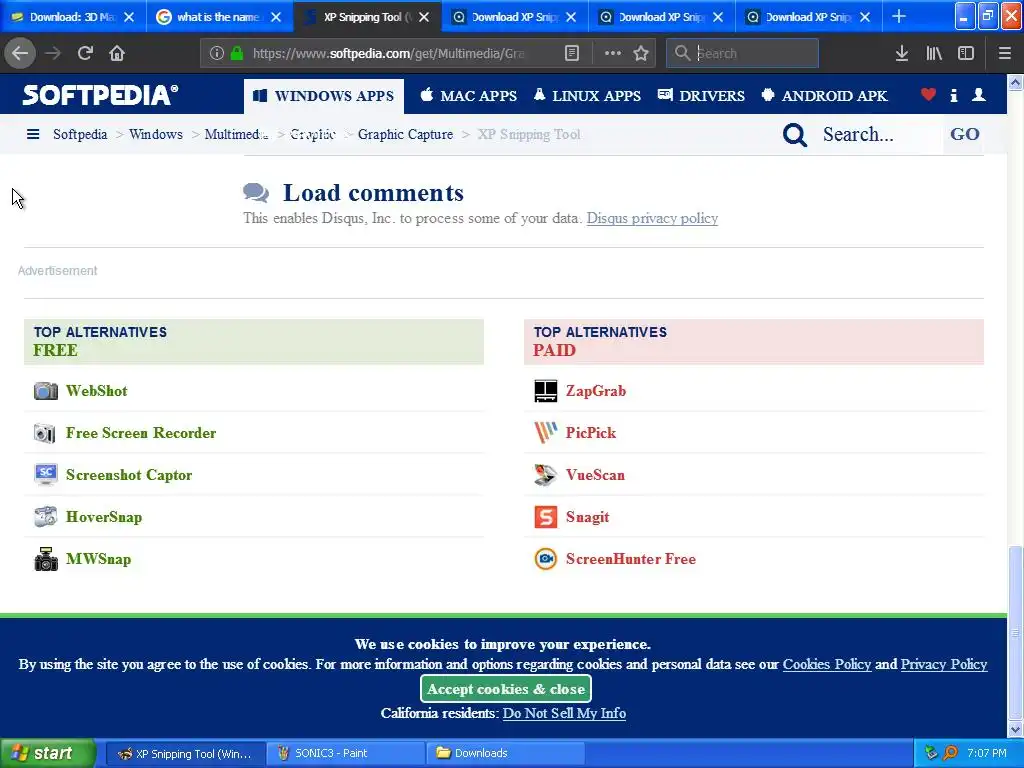Open Downloads folder taskbar item
The image size is (1024, 768).
click(x=505, y=753)
